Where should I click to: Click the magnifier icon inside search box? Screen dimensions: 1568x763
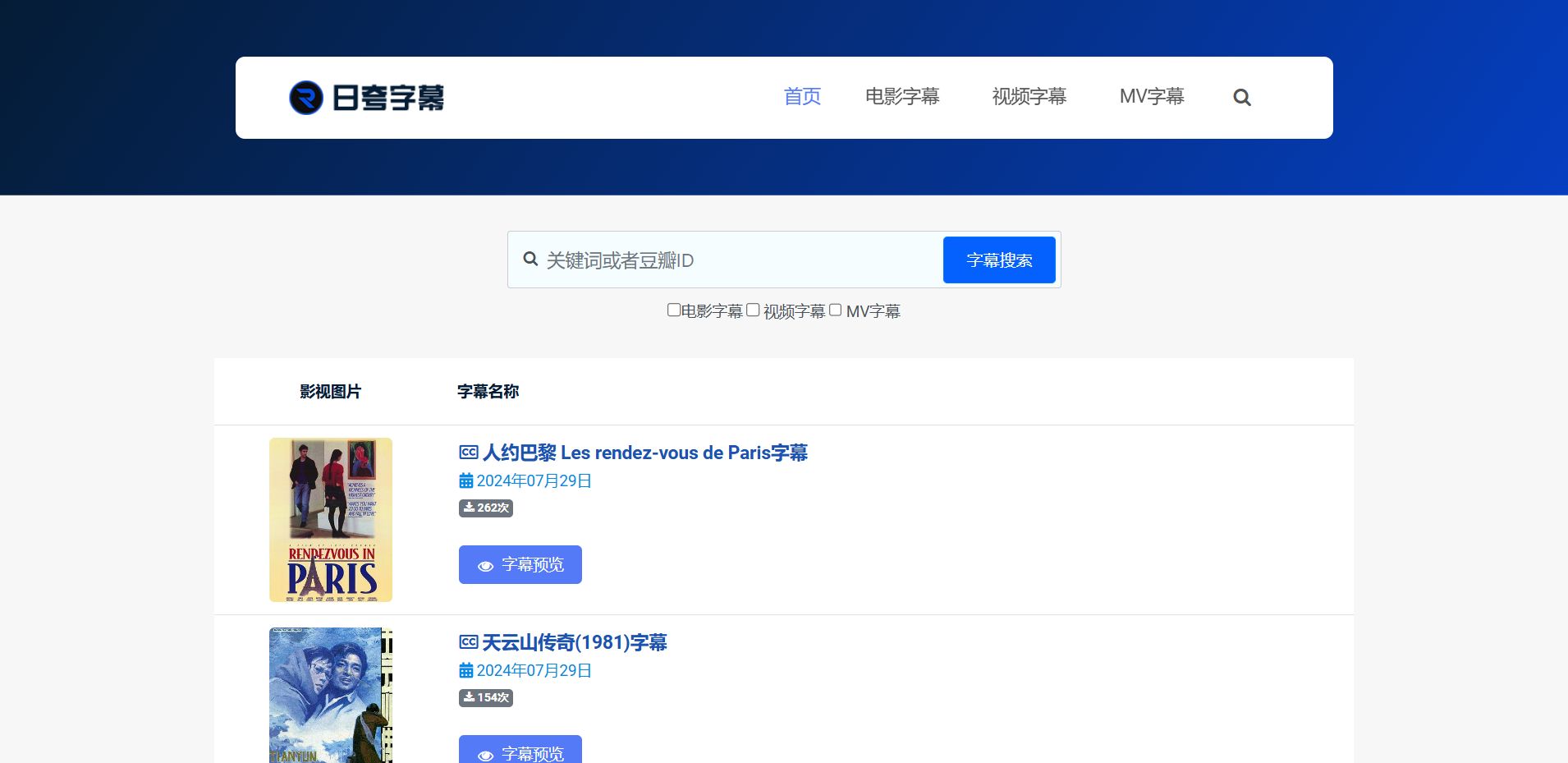point(530,260)
